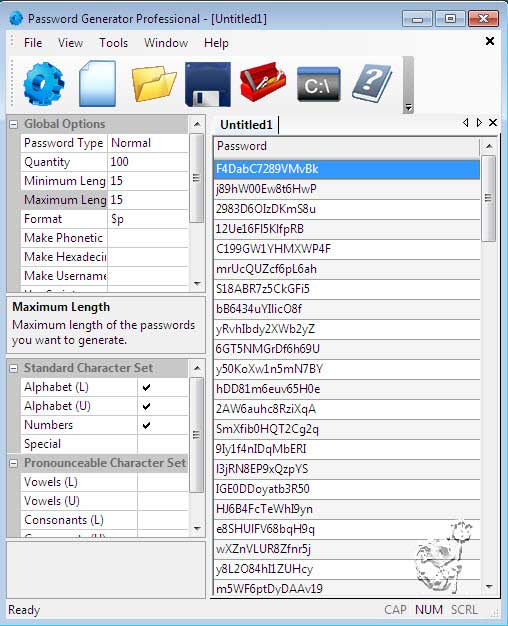The image size is (508, 626).
Task: Switch to the Untitled1 tab
Action: pyautogui.click(x=246, y=125)
